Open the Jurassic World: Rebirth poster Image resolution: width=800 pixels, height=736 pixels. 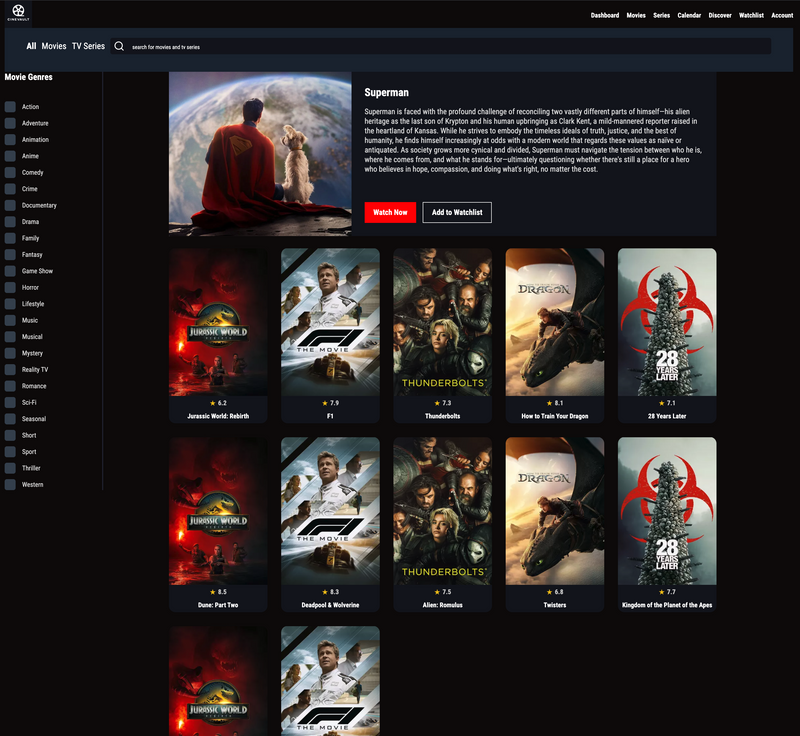click(218, 322)
